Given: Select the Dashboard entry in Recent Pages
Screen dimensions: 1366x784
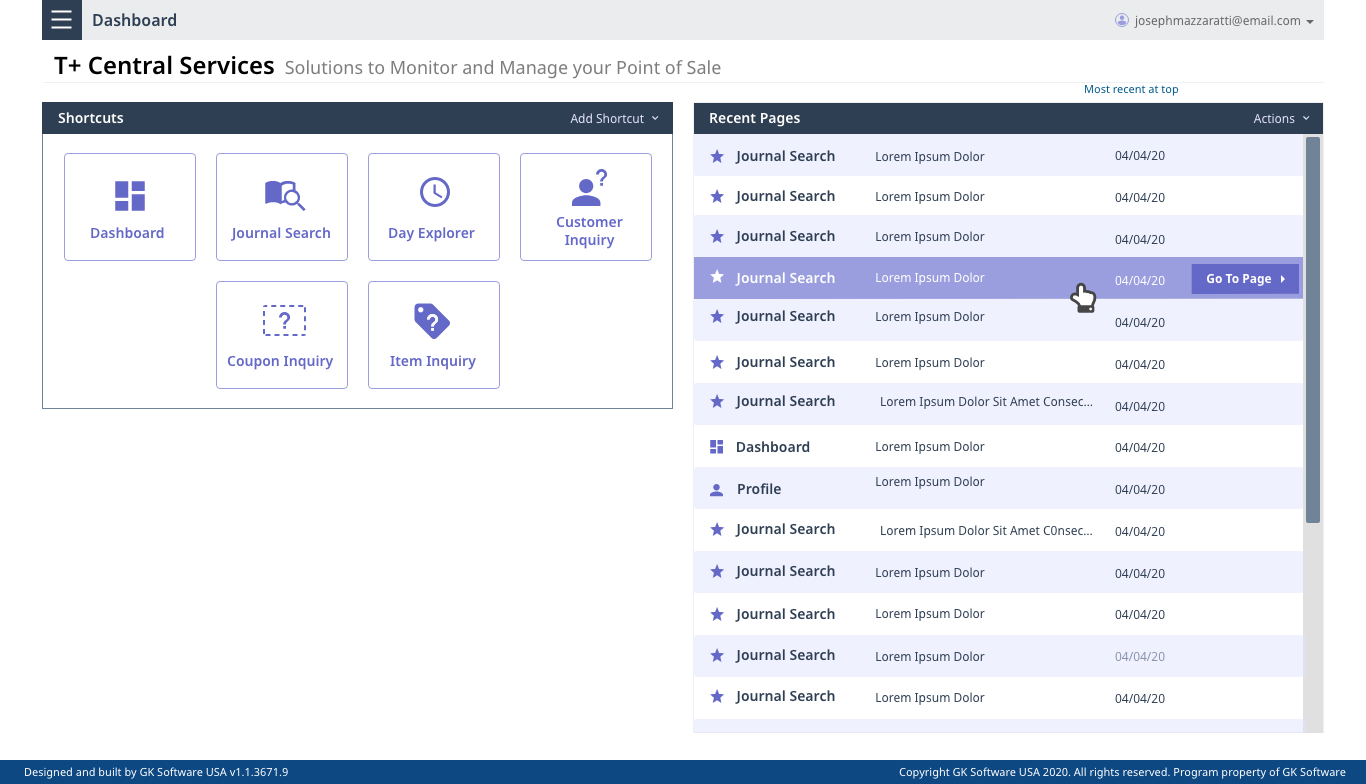Looking at the screenshot, I should click(772, 447).
